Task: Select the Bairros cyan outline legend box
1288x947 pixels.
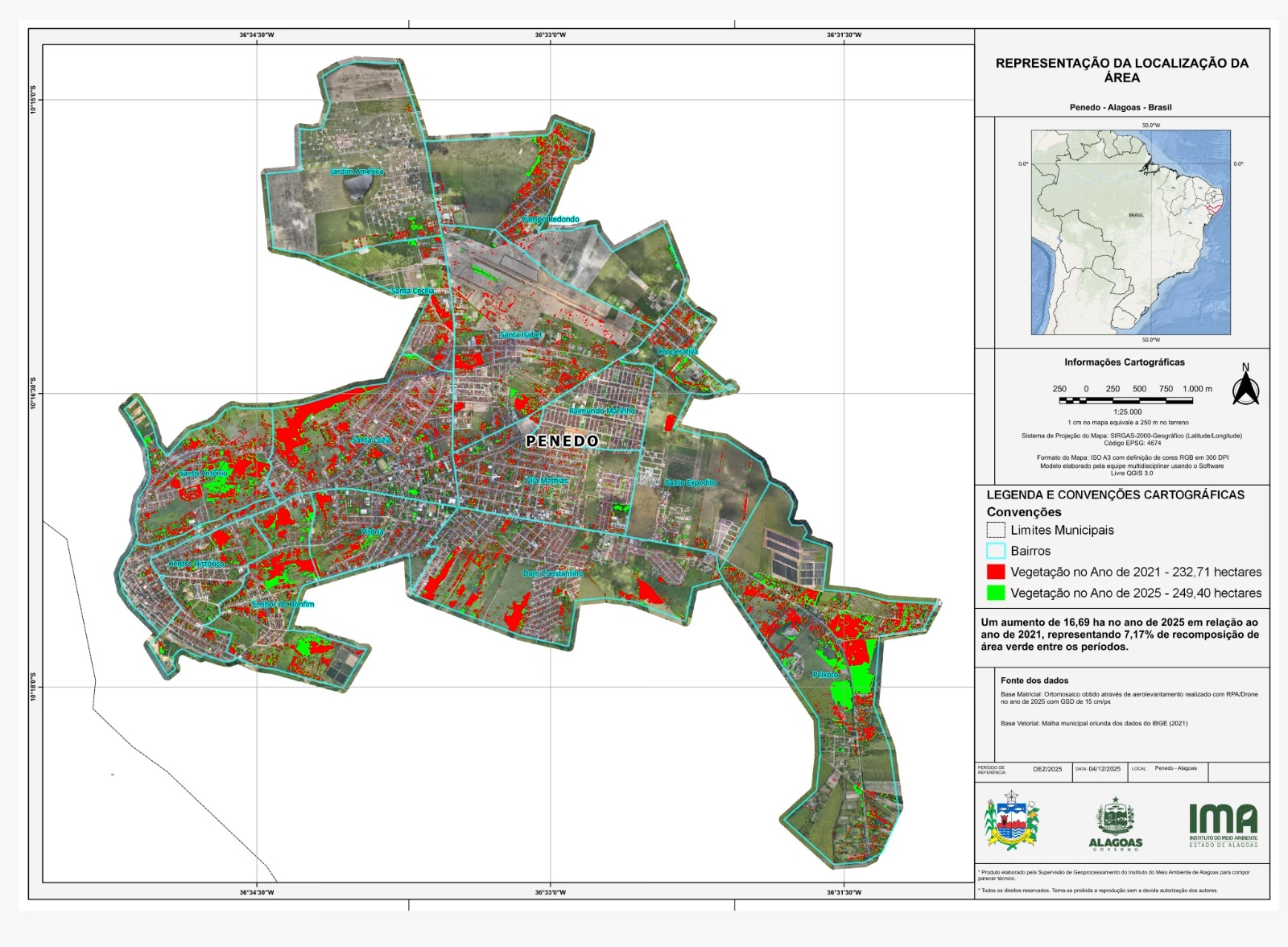Action: (996, 551)
